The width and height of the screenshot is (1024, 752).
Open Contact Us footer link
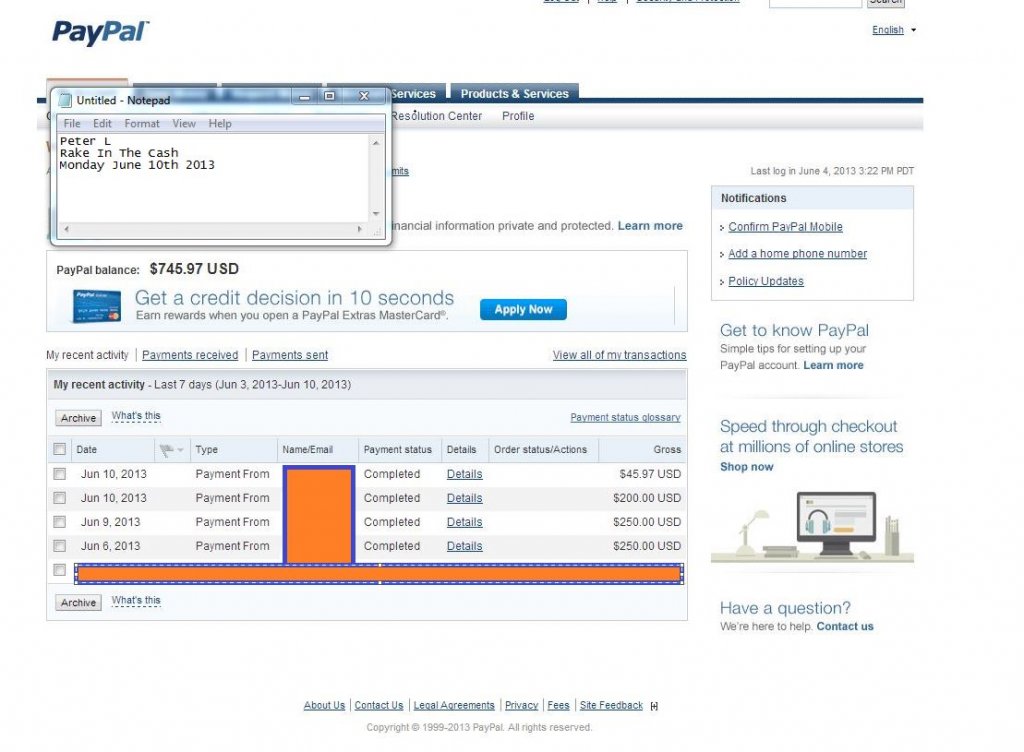379,706
